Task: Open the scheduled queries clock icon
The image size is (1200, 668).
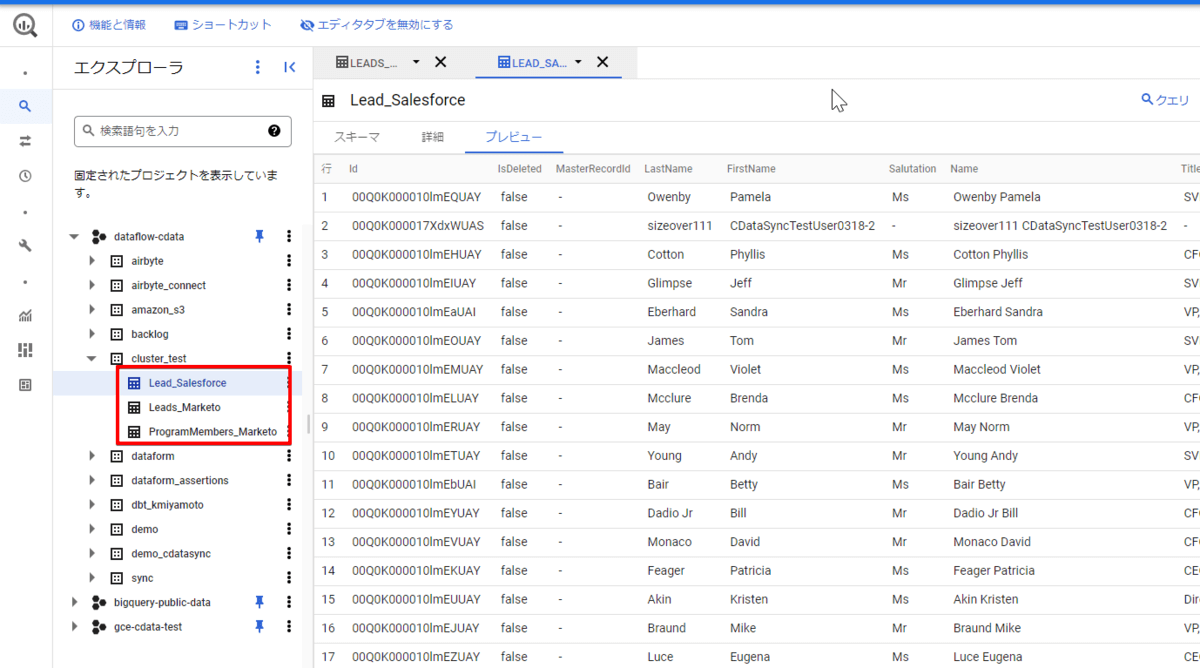Action: (25, 176)
